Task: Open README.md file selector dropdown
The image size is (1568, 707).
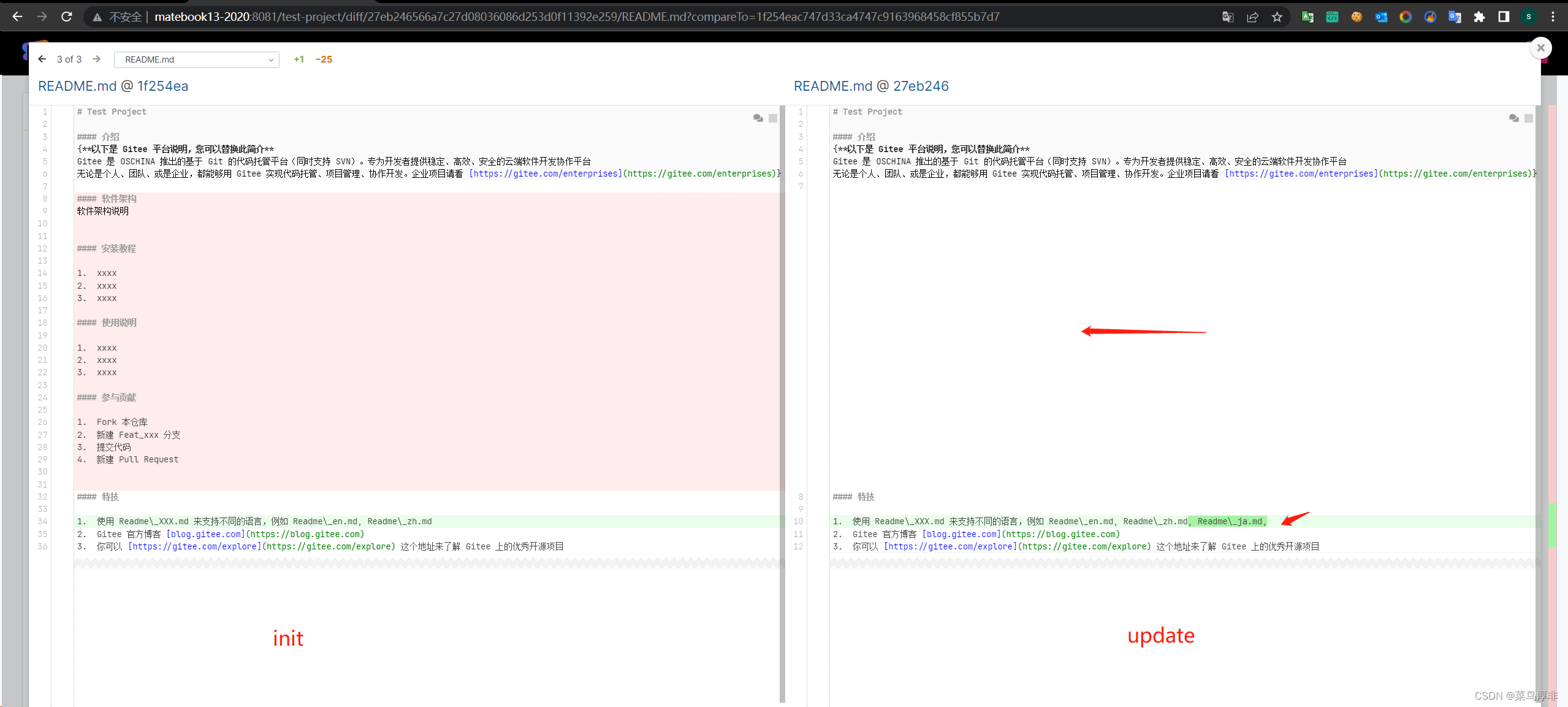Action: tap(196, 59)
